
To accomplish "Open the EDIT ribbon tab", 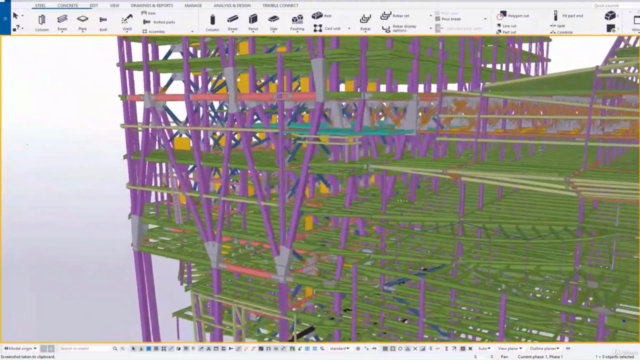I will [x=94, y=5].
